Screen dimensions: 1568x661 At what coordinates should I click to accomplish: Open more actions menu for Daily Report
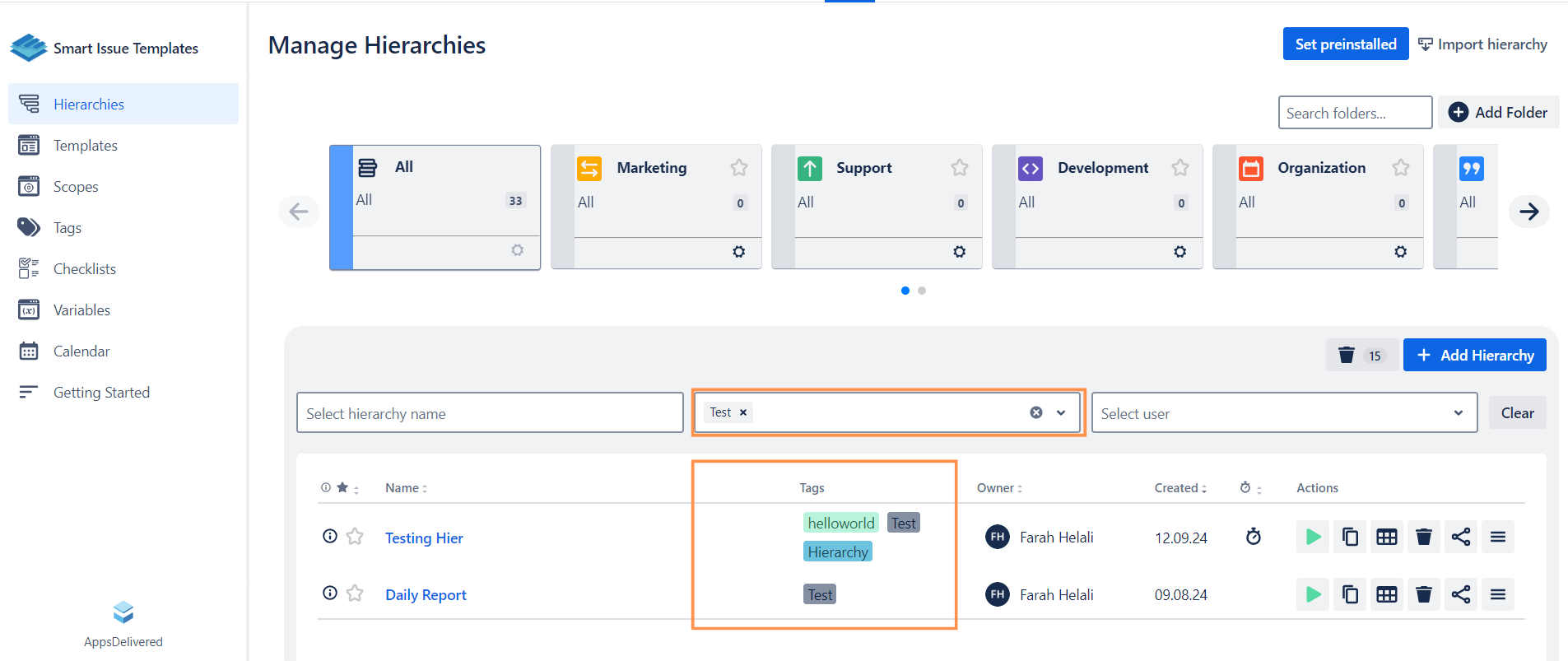click(1498, 594)
